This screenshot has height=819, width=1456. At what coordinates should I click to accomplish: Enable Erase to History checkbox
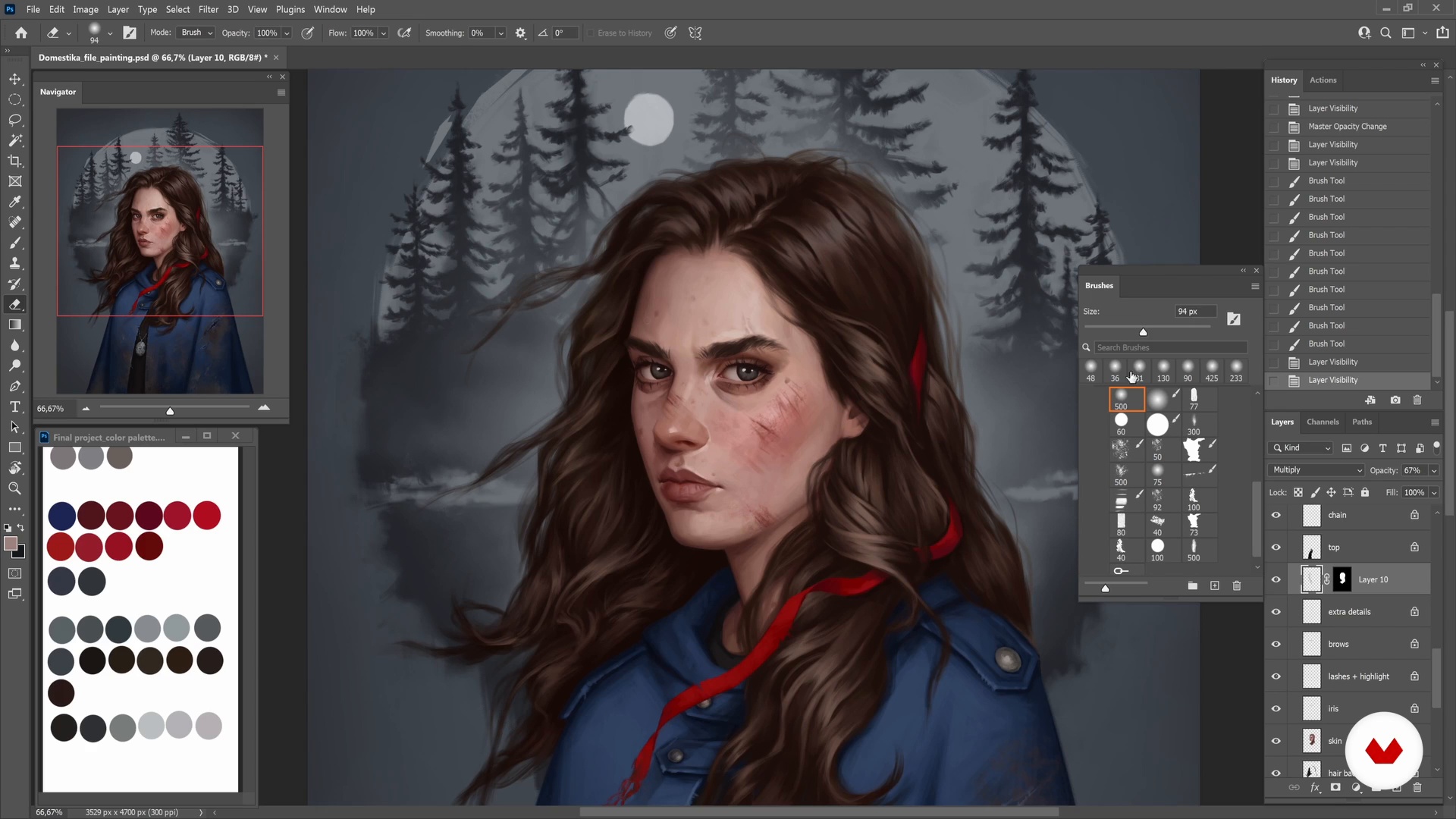(x=590, y=33)
